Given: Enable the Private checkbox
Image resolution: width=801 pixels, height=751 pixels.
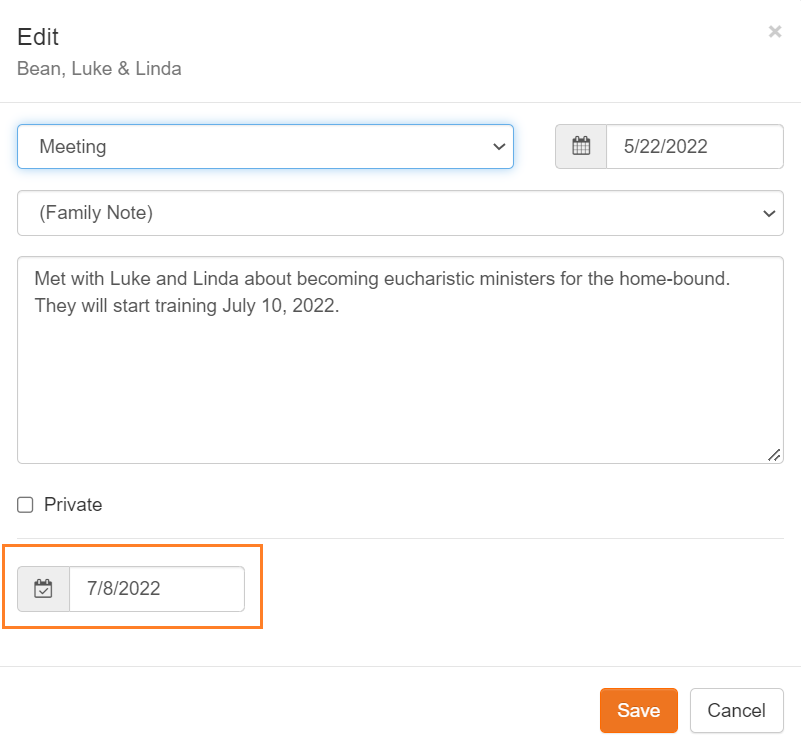Looking at the screenshot, I should click(x=26, y=505).
